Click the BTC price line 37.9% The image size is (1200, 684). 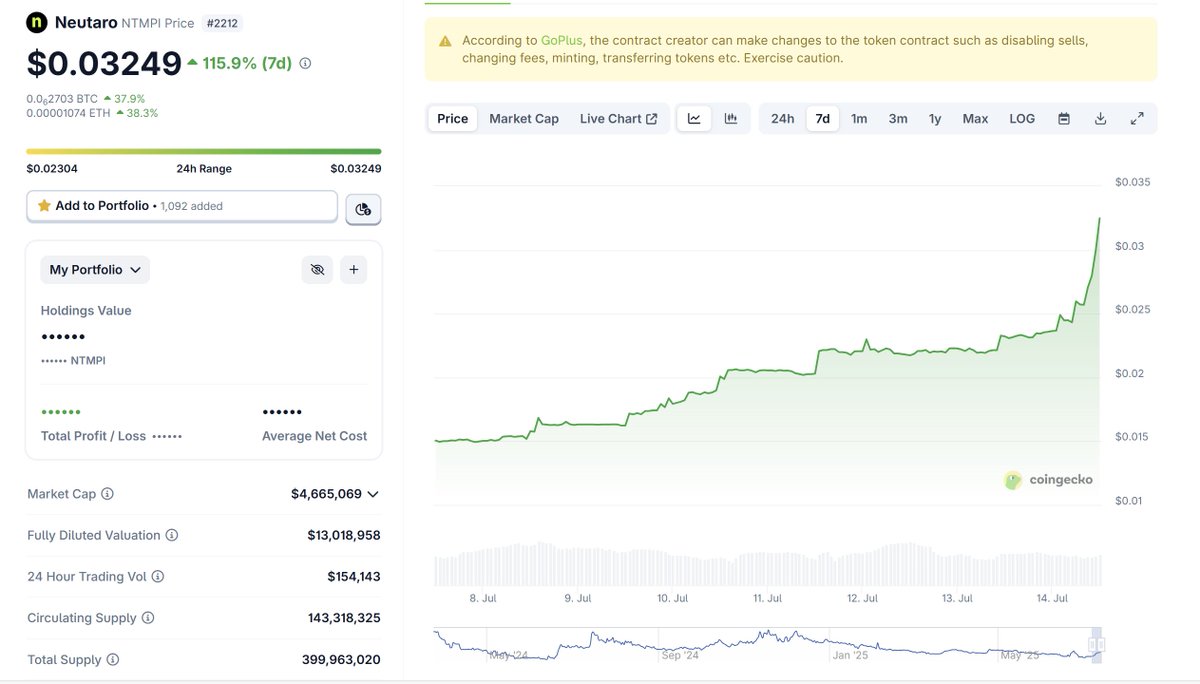86,99
